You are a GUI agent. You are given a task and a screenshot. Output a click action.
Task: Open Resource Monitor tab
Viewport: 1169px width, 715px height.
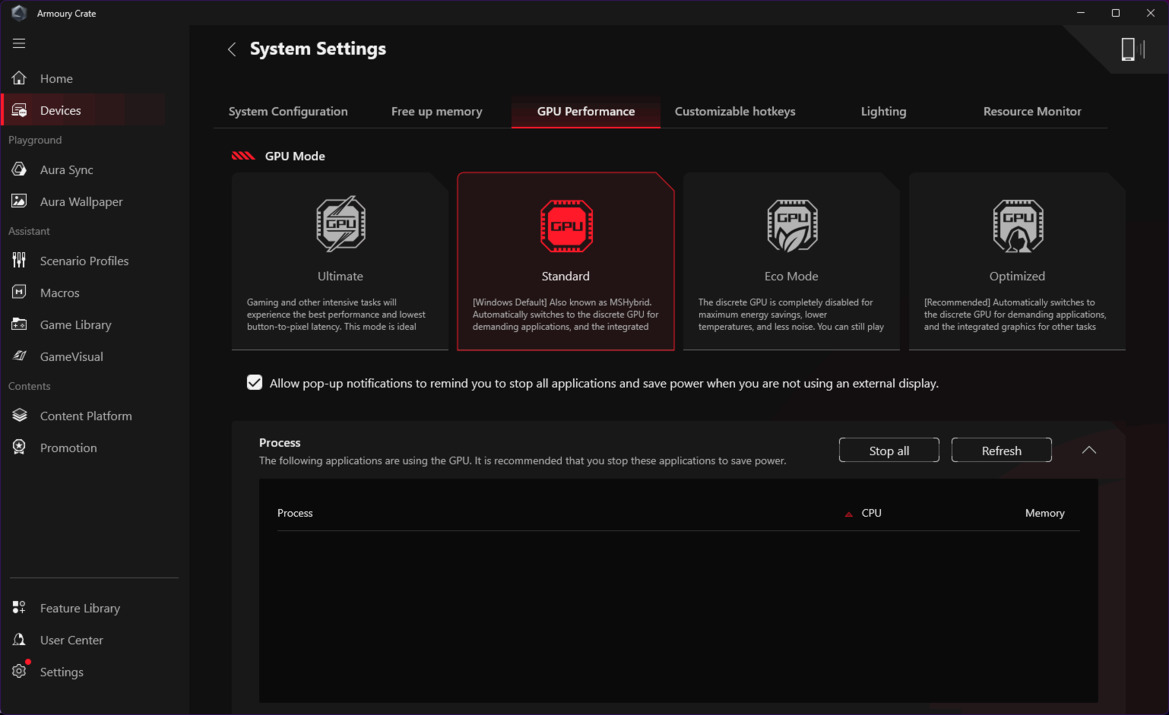pyautogui.click(x=1032, y=111)
